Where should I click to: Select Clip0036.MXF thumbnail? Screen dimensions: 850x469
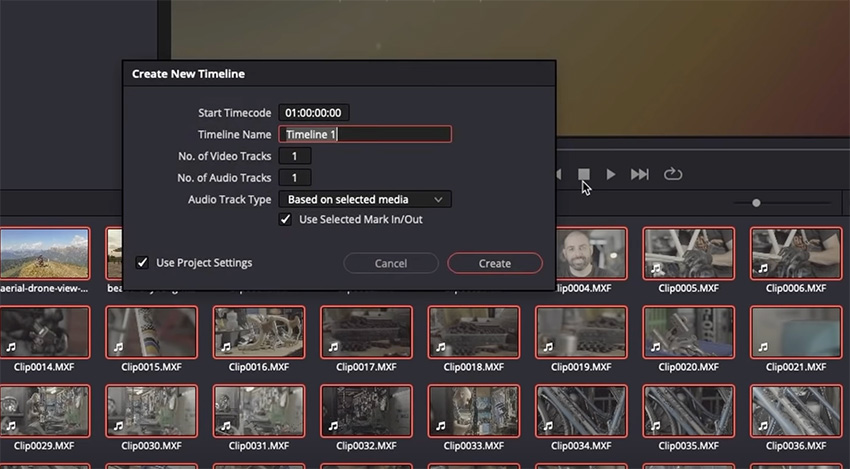[796, 411]
